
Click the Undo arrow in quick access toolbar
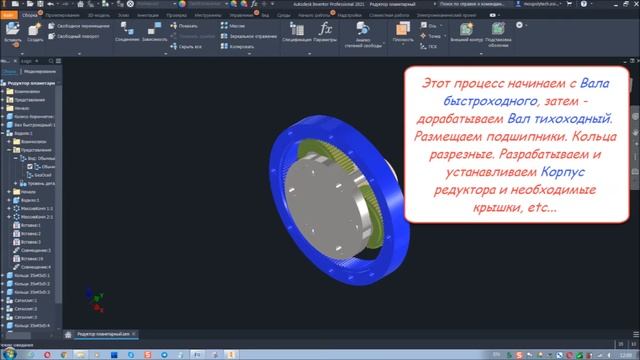[51, 4]
